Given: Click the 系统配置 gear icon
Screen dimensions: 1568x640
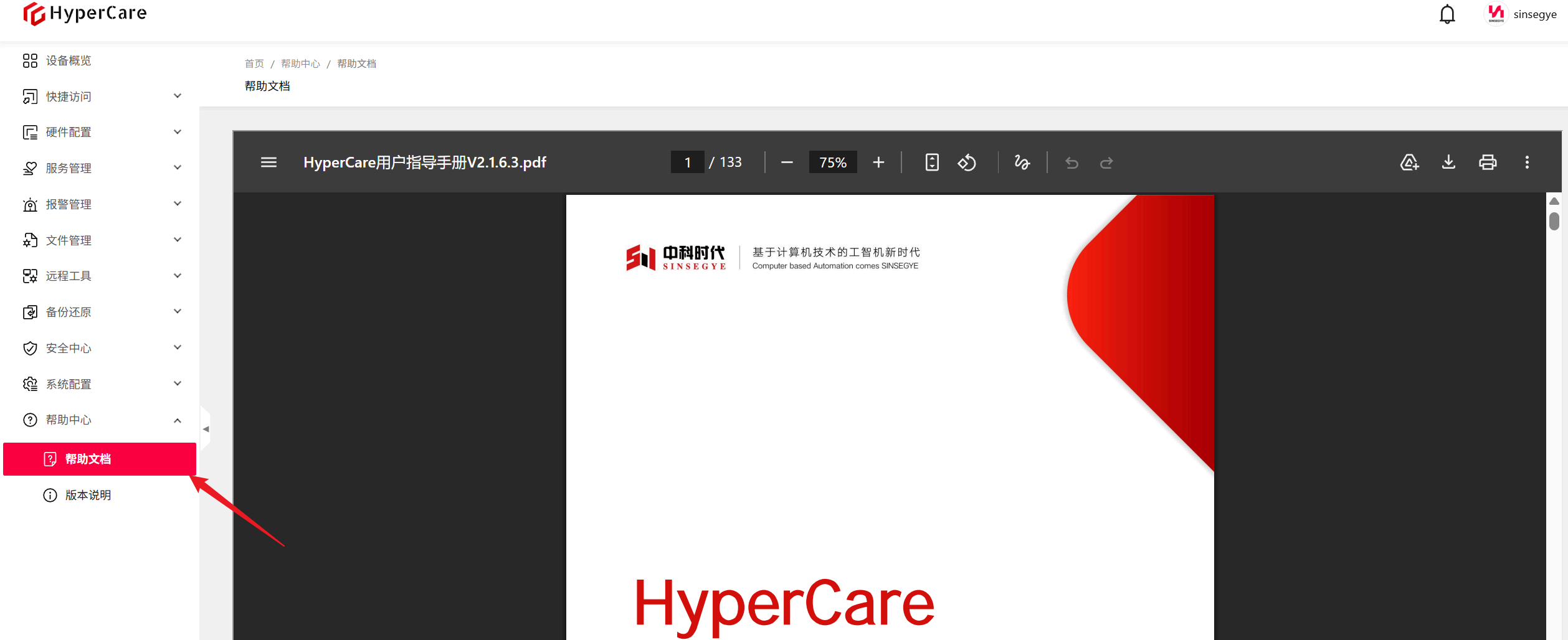Looking at the screenshot, I should [x=30, y=384].
